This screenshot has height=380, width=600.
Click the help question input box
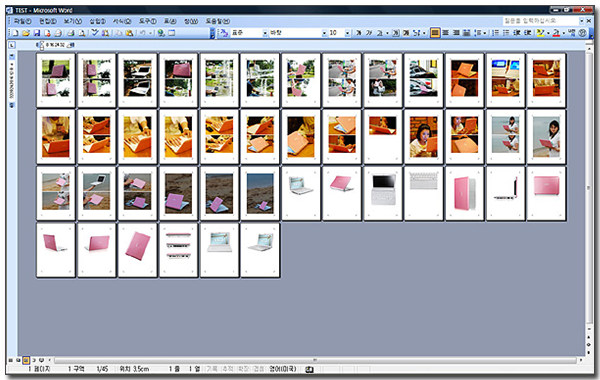click(x=541, y=21)
